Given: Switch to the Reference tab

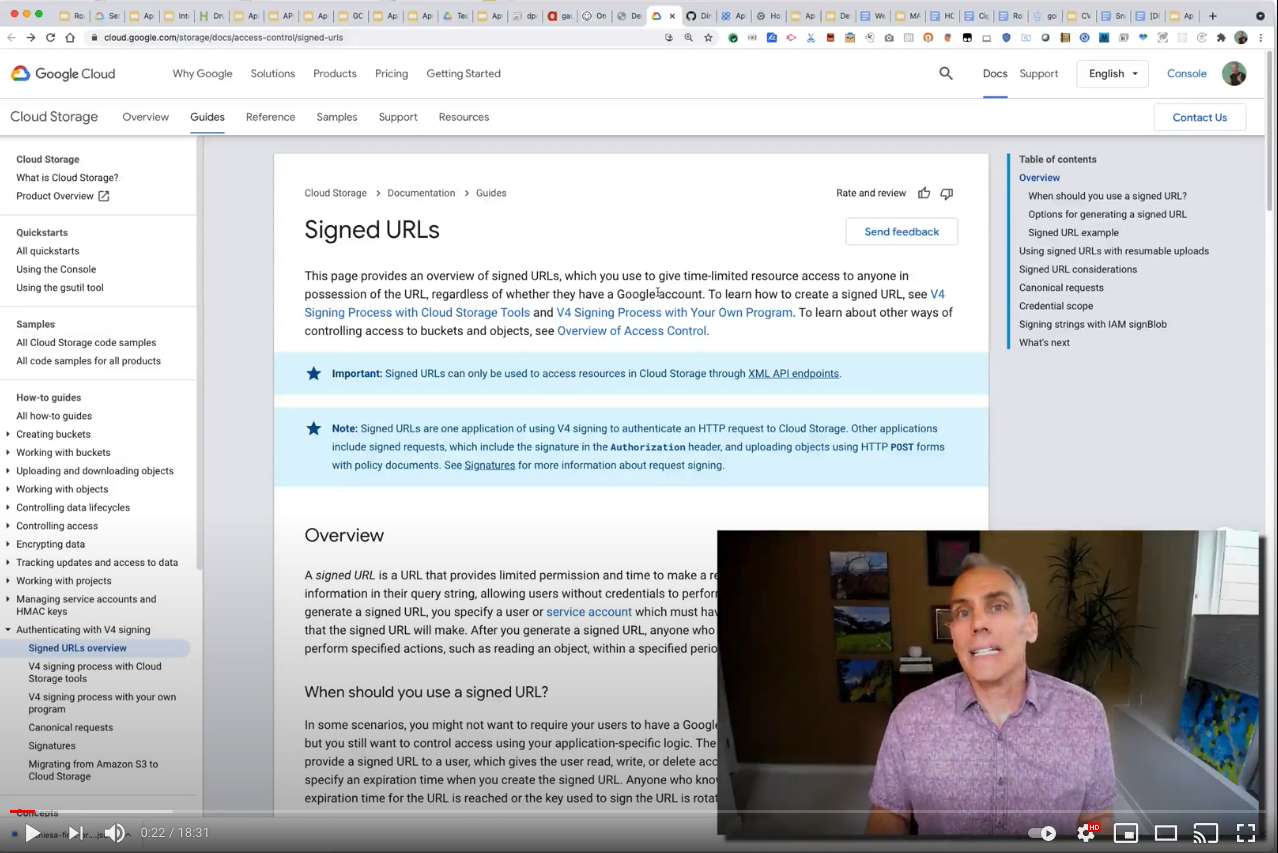Looking at the screenshot, I should click(270, 117).
